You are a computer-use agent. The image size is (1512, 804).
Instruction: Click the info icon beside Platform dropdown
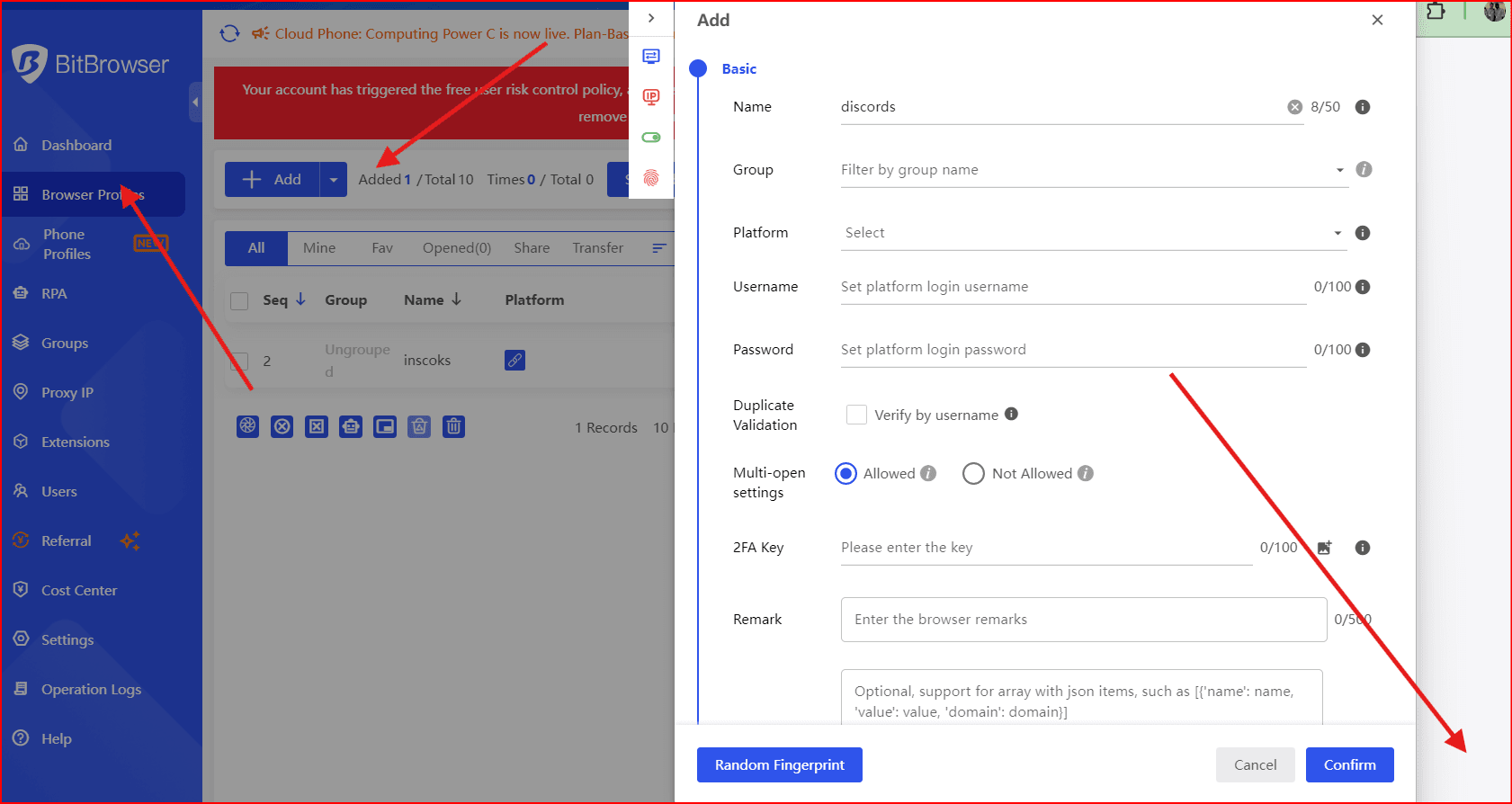(1362, 233)
